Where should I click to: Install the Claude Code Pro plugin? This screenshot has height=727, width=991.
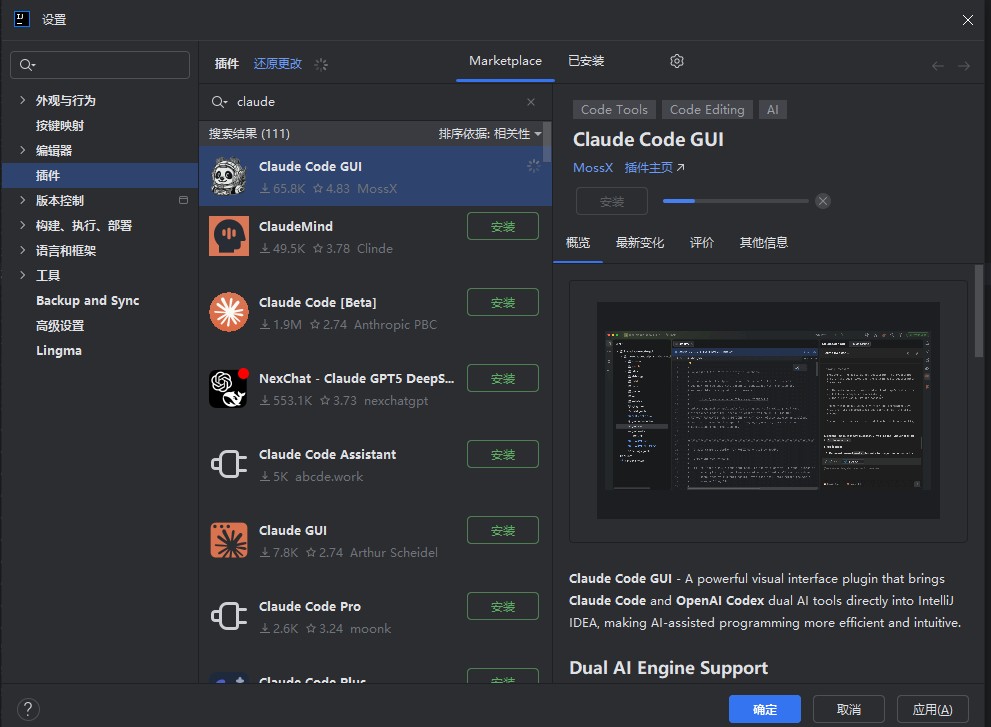pyautogui.click(x=502, y=606)
